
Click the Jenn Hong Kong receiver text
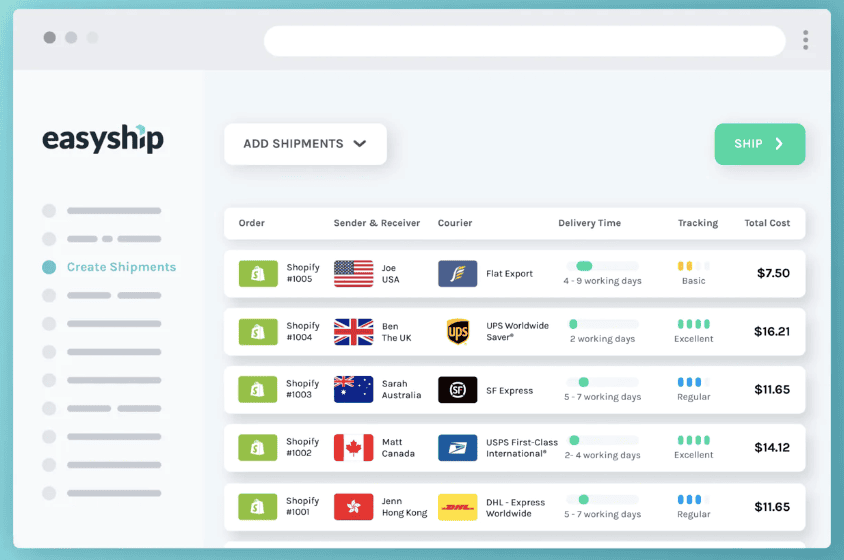click(x=404, y=507)
